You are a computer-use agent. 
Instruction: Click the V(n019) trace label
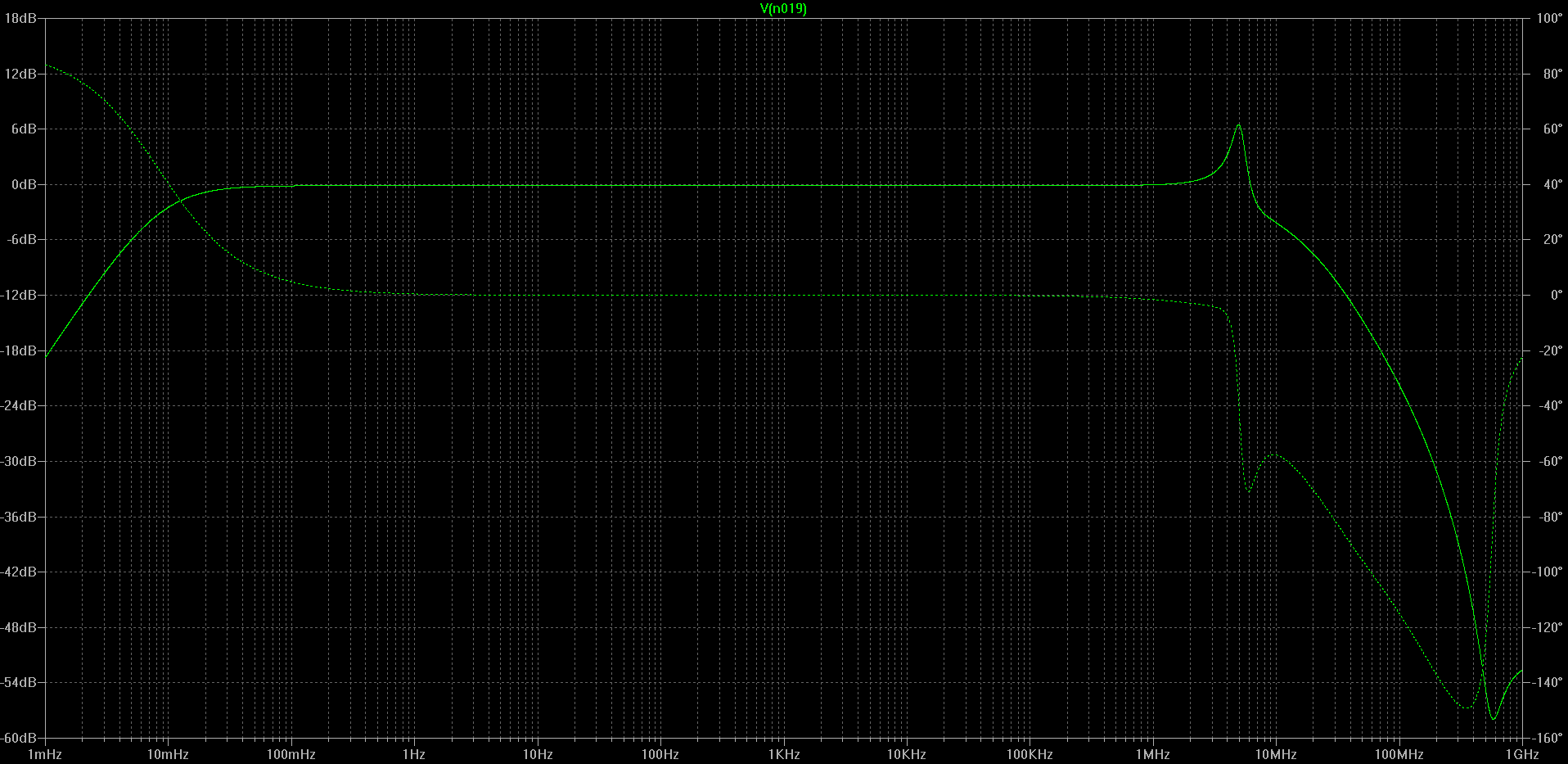click(783, 9)
